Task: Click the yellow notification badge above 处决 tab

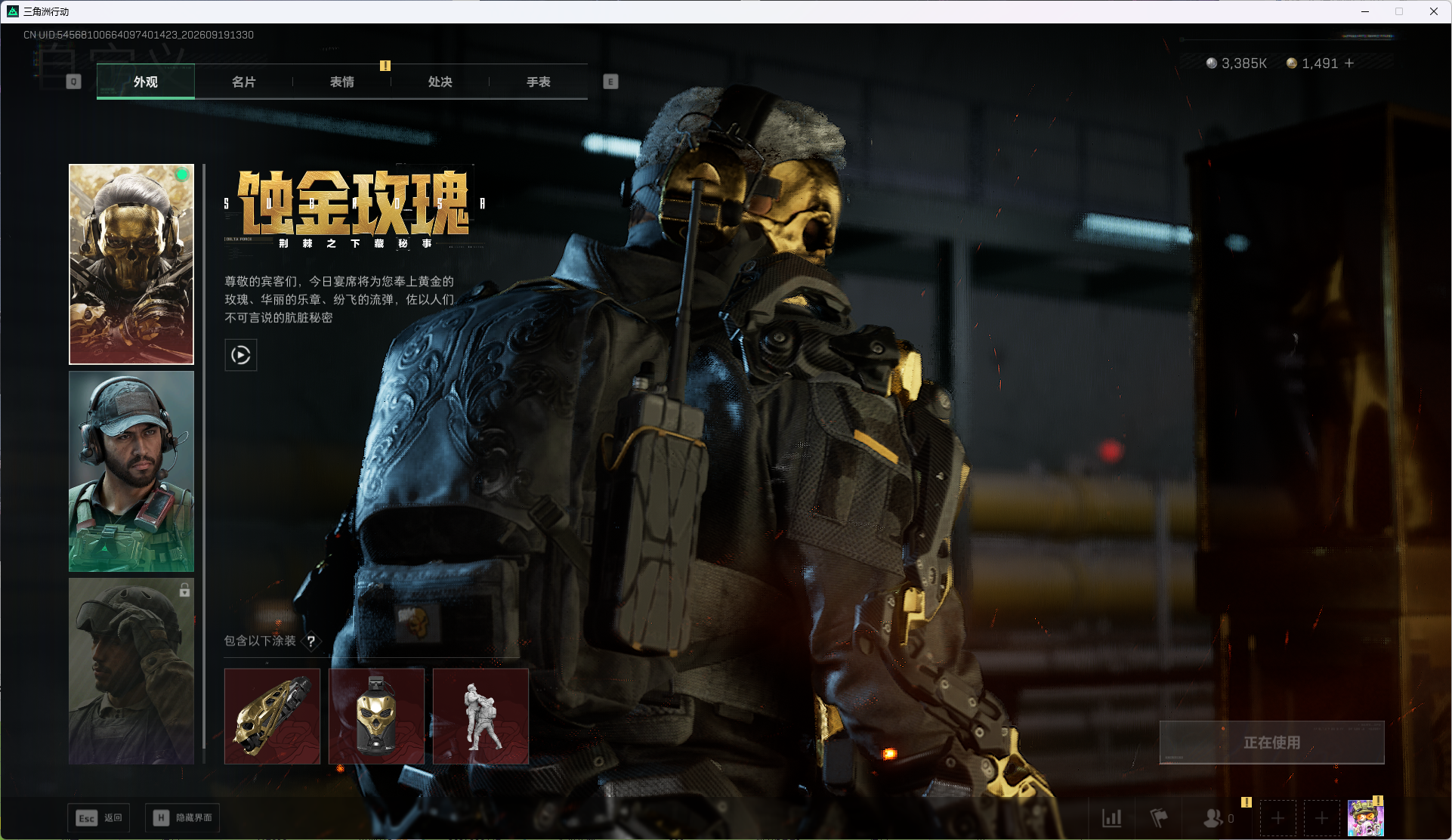Action: click(385, 66)
